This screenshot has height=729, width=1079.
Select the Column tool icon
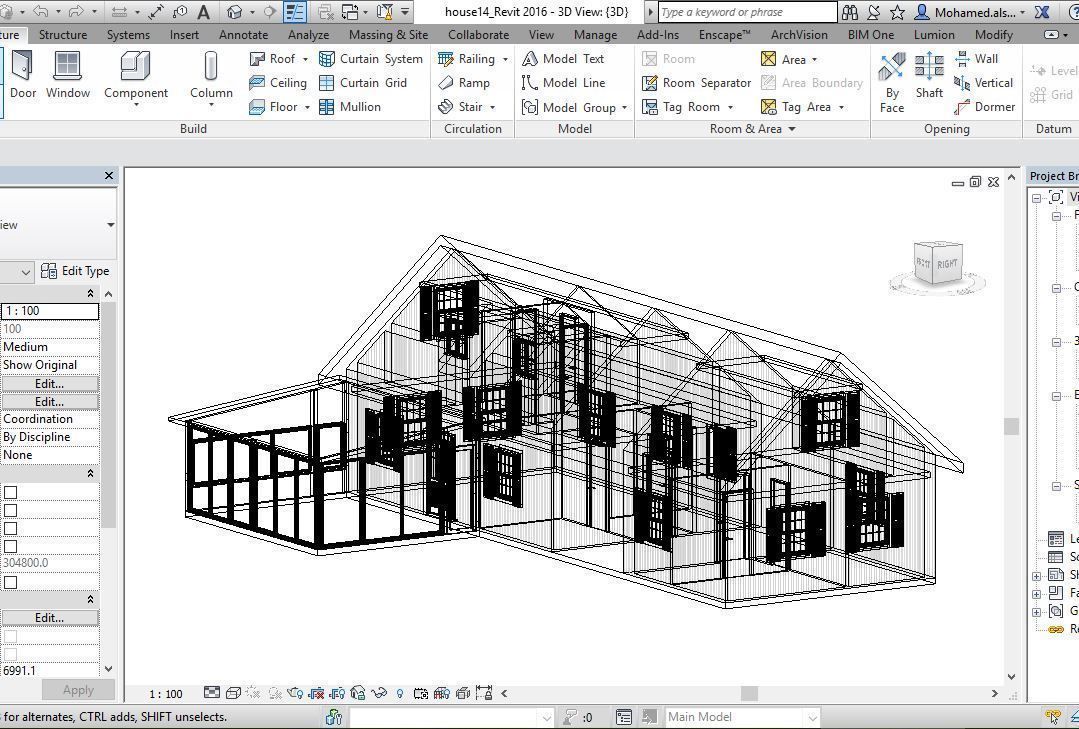[x=211, y=67]
